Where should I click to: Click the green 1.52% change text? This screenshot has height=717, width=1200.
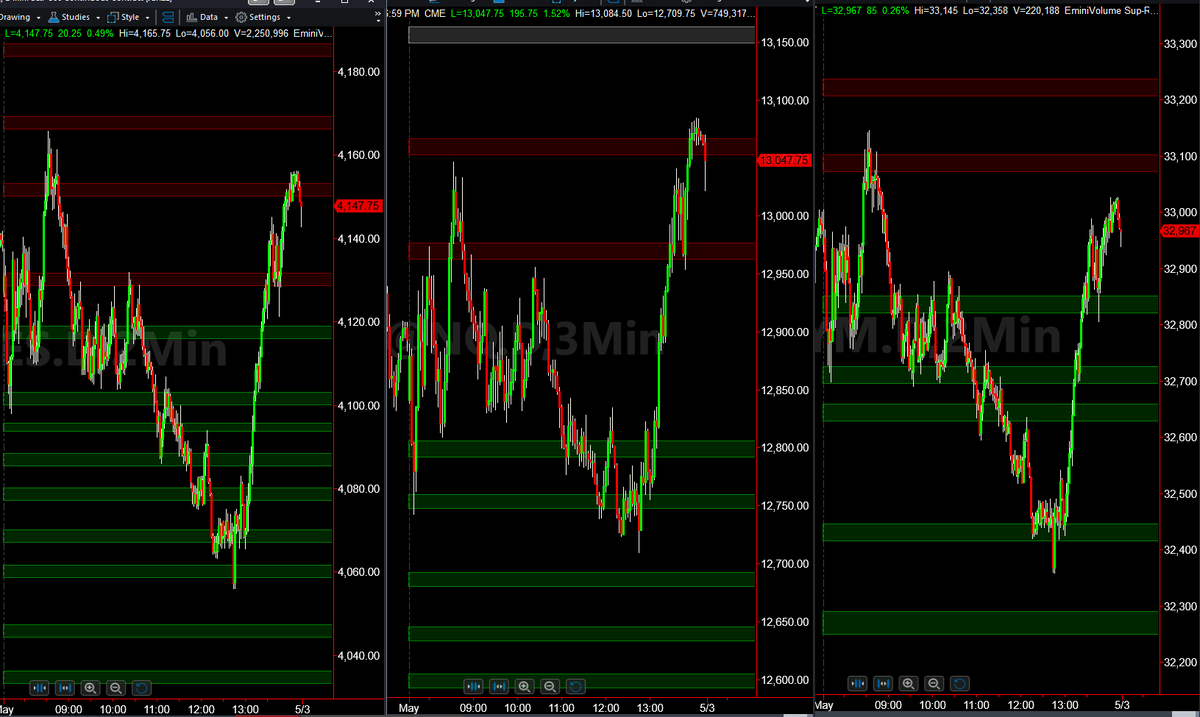(x=556, y=13)
